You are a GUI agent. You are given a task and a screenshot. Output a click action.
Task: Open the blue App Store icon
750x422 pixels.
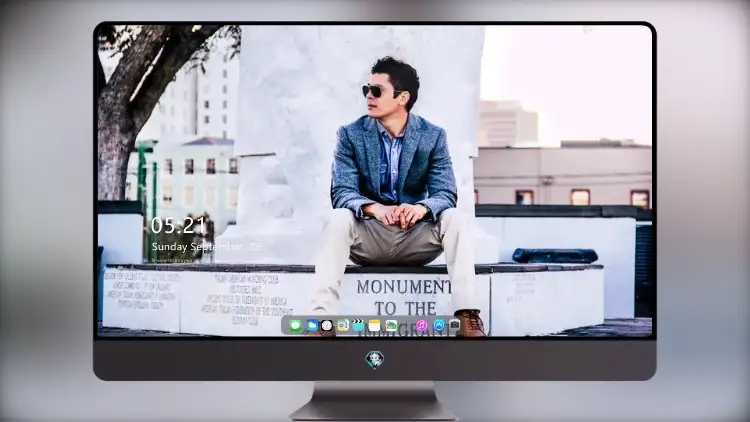tap(439, 325)
